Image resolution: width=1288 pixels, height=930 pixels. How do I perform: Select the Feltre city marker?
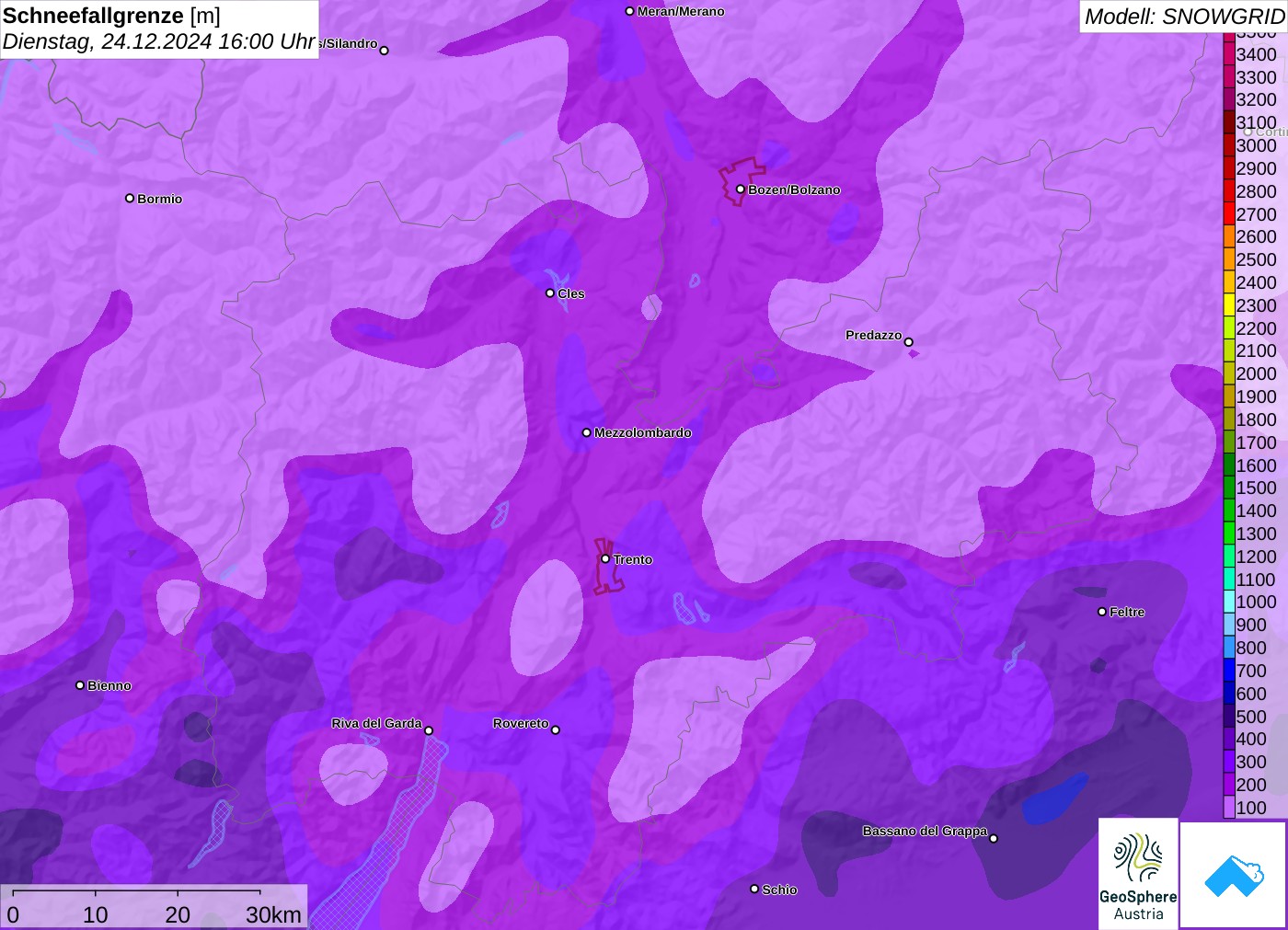pos(1102,612)
